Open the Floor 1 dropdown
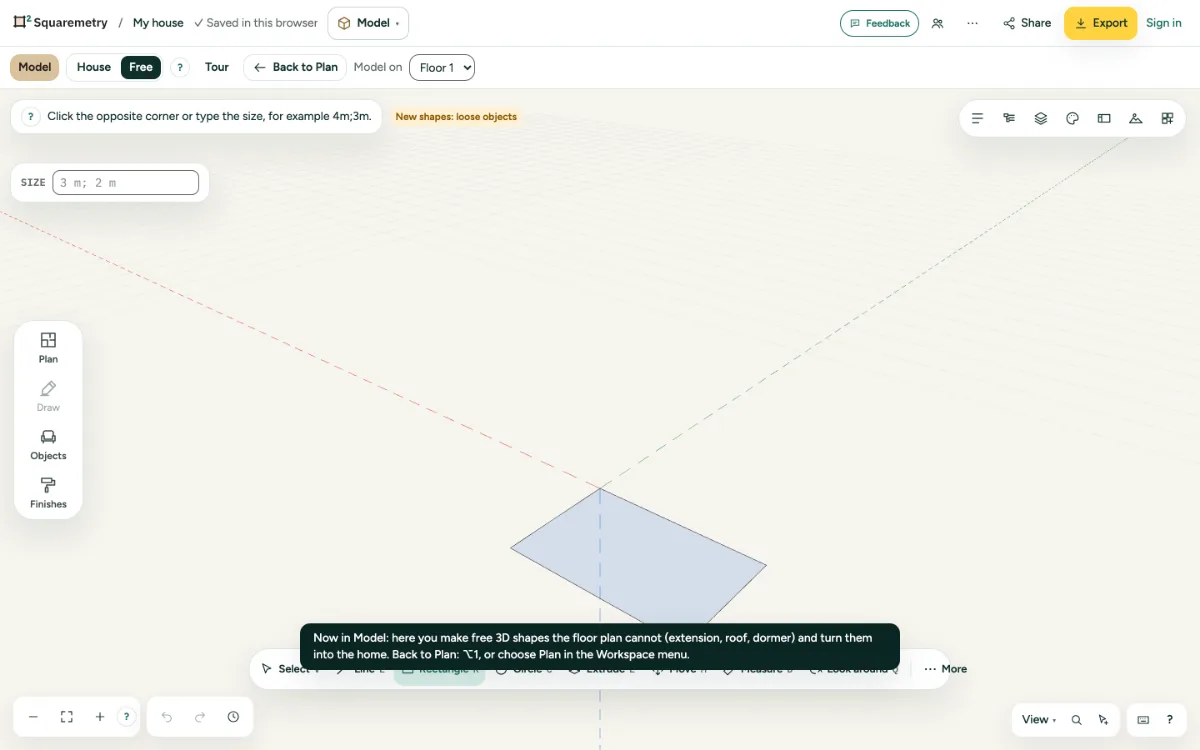The image size is (1200, 750). 442,68
